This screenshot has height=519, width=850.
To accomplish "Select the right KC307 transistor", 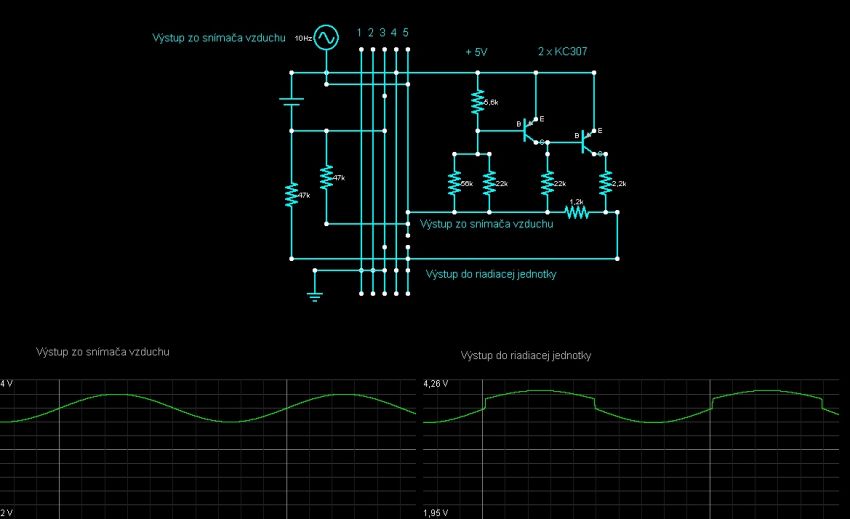I will point(588,142).
